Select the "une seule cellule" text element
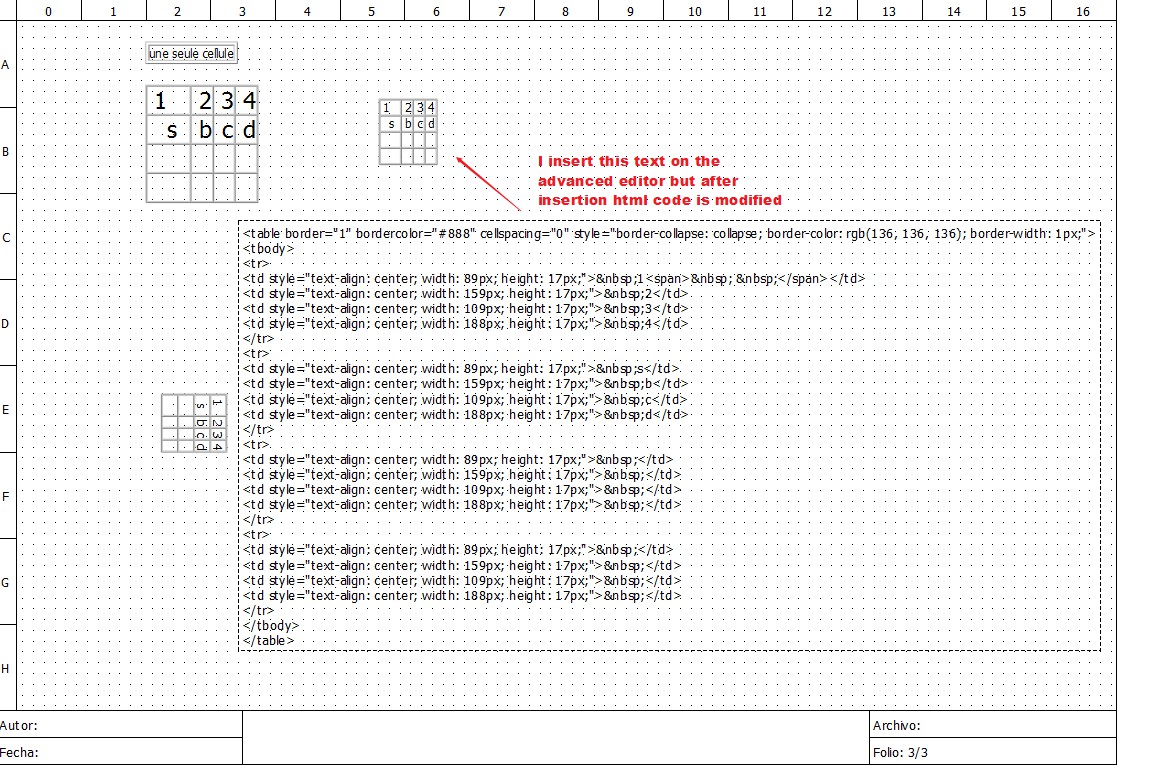The image size is (1173, 782). 192,53
